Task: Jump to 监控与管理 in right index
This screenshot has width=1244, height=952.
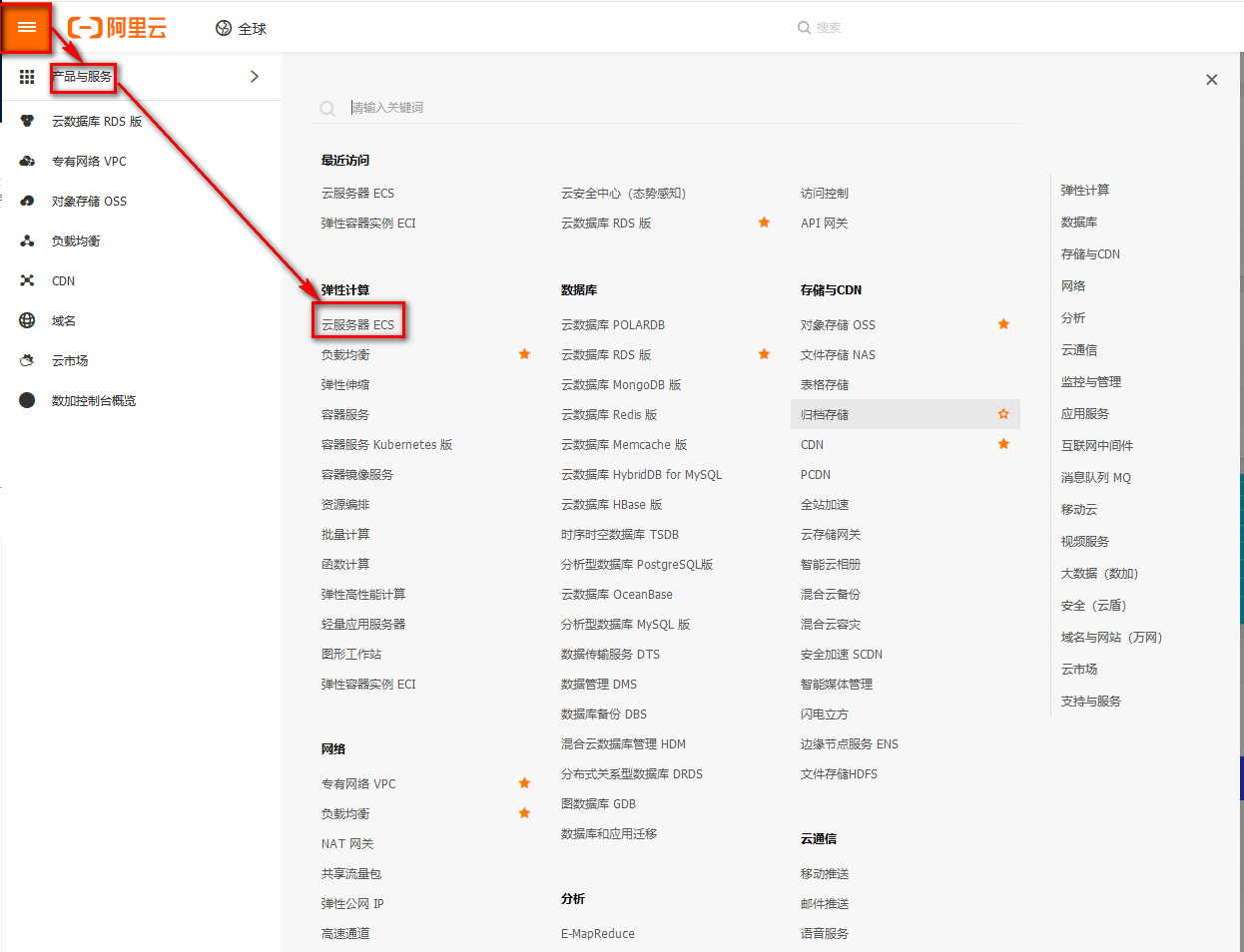Action: coord(1091,382)
